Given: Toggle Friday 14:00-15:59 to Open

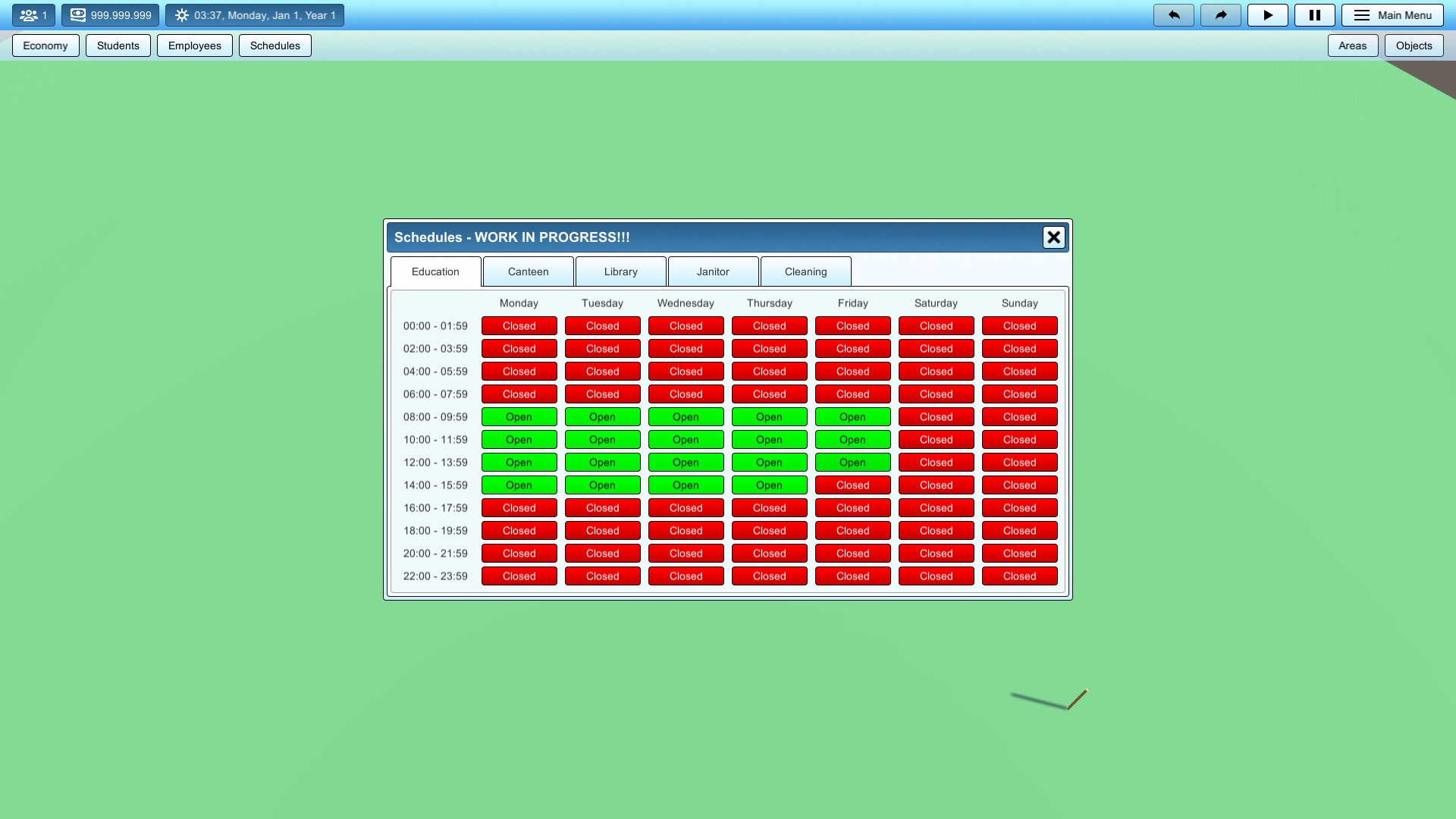Looking at the screenshot, I should point(852,485).
